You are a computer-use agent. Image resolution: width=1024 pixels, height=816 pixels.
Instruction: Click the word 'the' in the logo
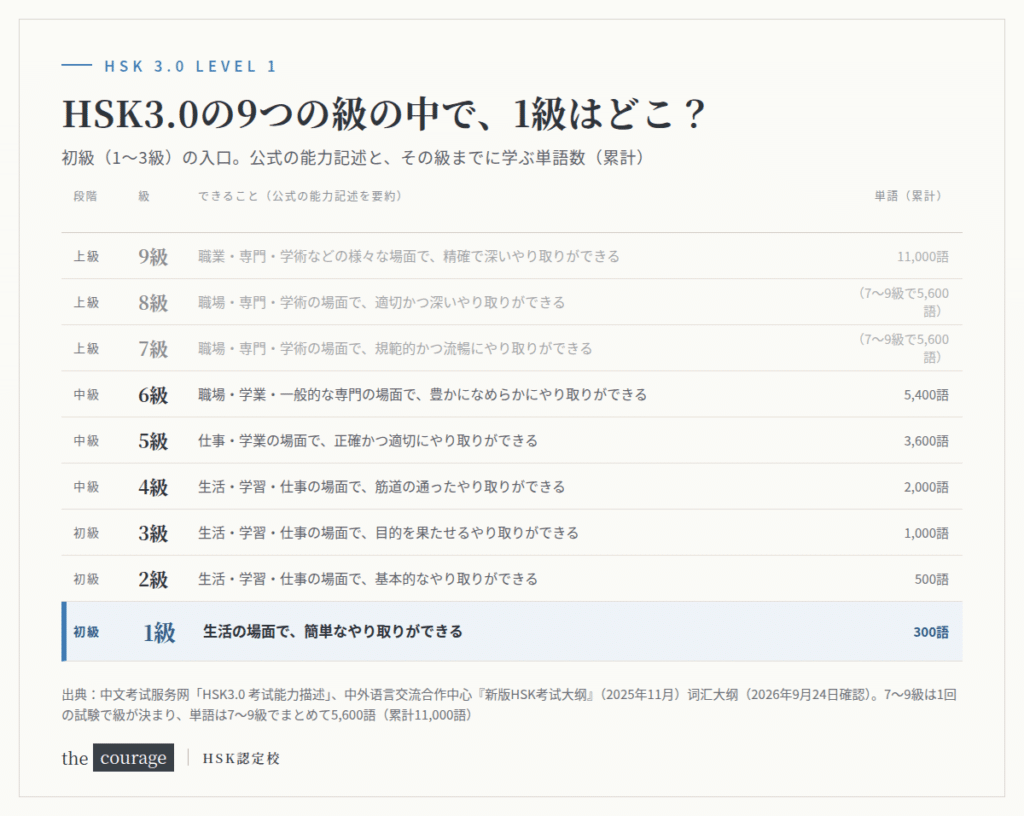coord(75,758)
